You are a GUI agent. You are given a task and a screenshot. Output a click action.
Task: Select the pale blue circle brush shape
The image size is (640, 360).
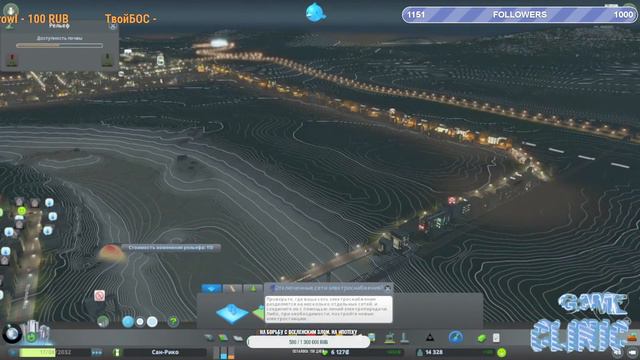[152, 322]
